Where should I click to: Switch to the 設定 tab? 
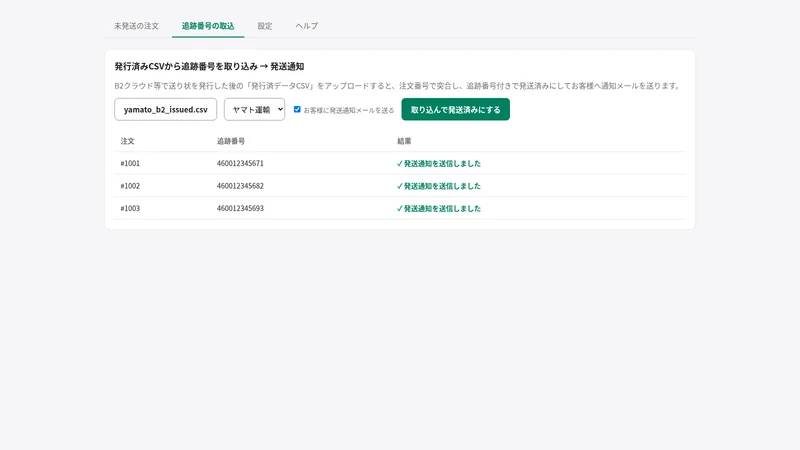tap(265, 26)
